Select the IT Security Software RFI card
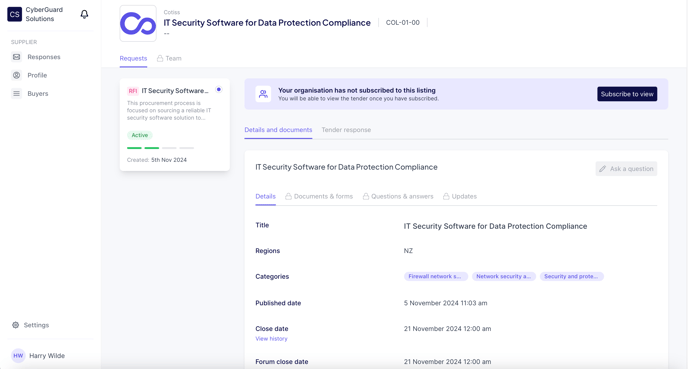Image resolution: width=688 pixels, height=369 pixels. point(175,125)
